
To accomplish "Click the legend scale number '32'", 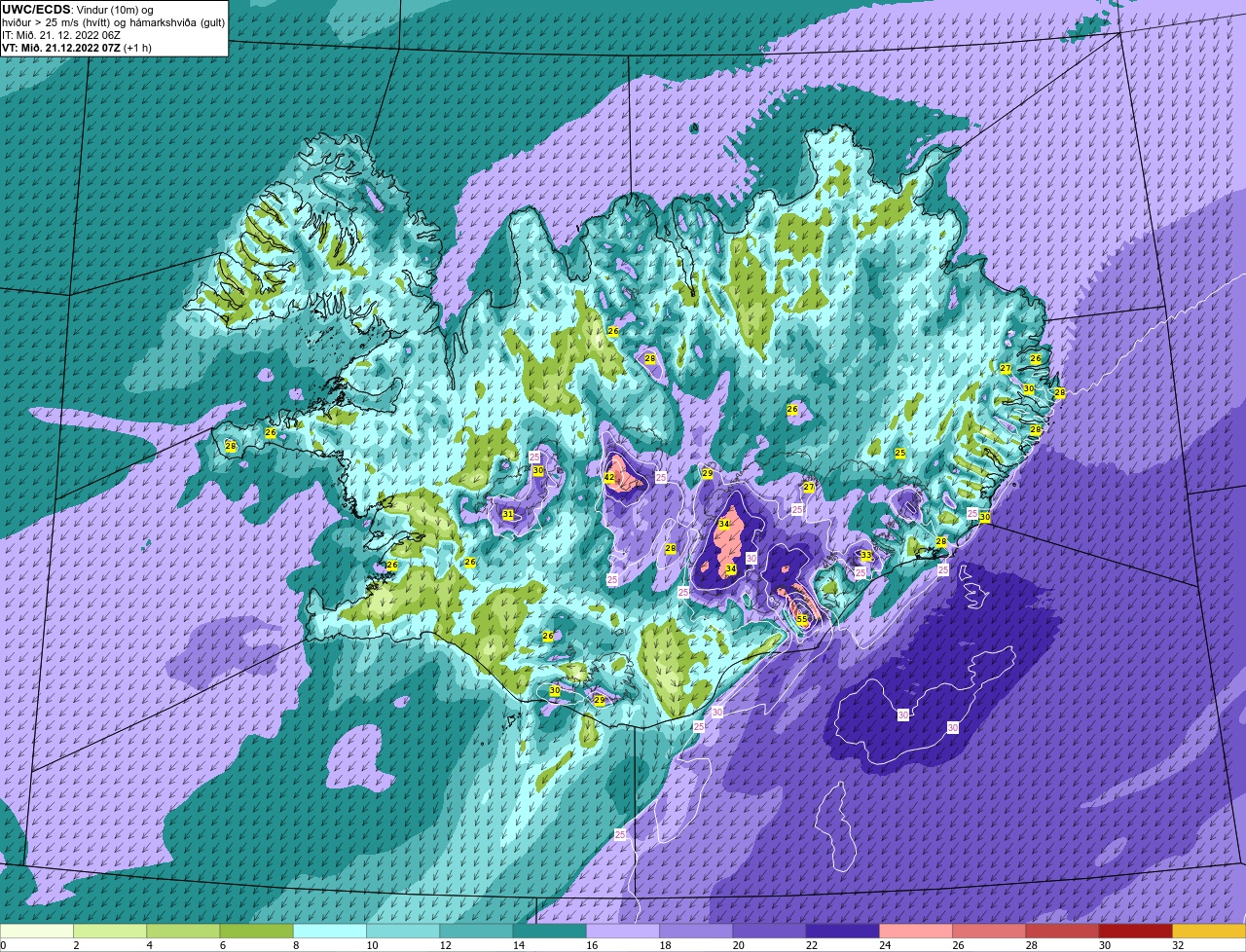I will (1177, 945).
